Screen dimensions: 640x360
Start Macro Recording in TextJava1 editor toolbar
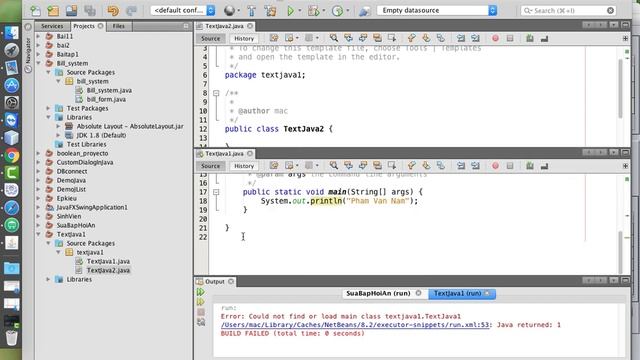(495, 166)
